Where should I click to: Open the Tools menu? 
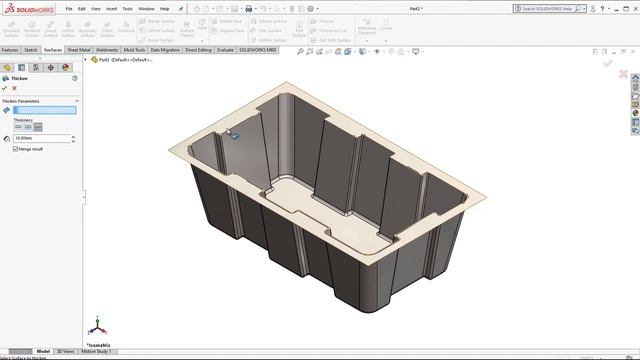pos(127,9)
